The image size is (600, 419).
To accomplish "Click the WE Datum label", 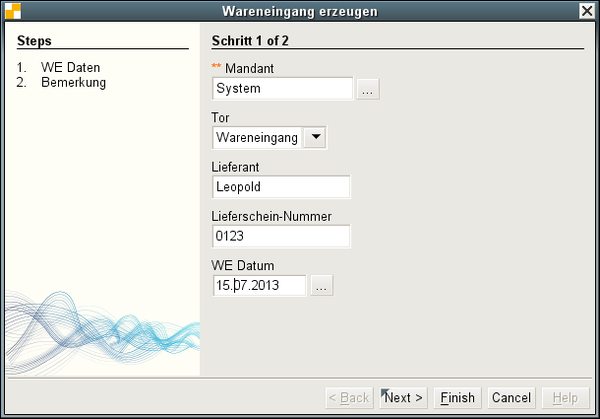I will pyautogui.click(x=243, y=266).
